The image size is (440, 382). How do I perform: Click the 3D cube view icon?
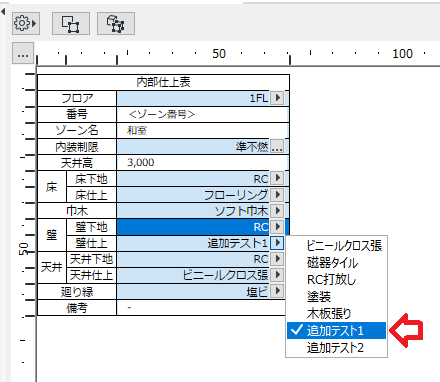pyautogui.click(x=116, y=23)
